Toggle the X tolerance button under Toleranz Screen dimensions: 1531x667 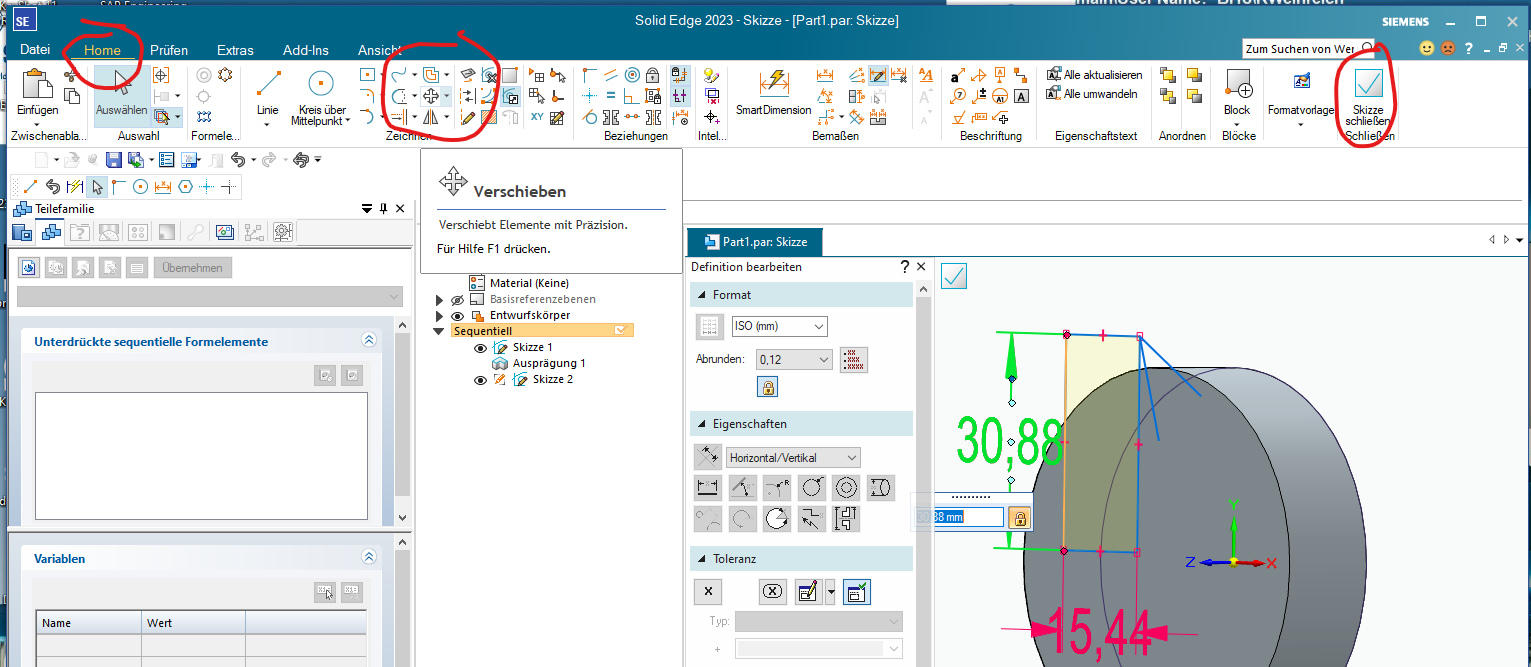(x=708, y=591)
